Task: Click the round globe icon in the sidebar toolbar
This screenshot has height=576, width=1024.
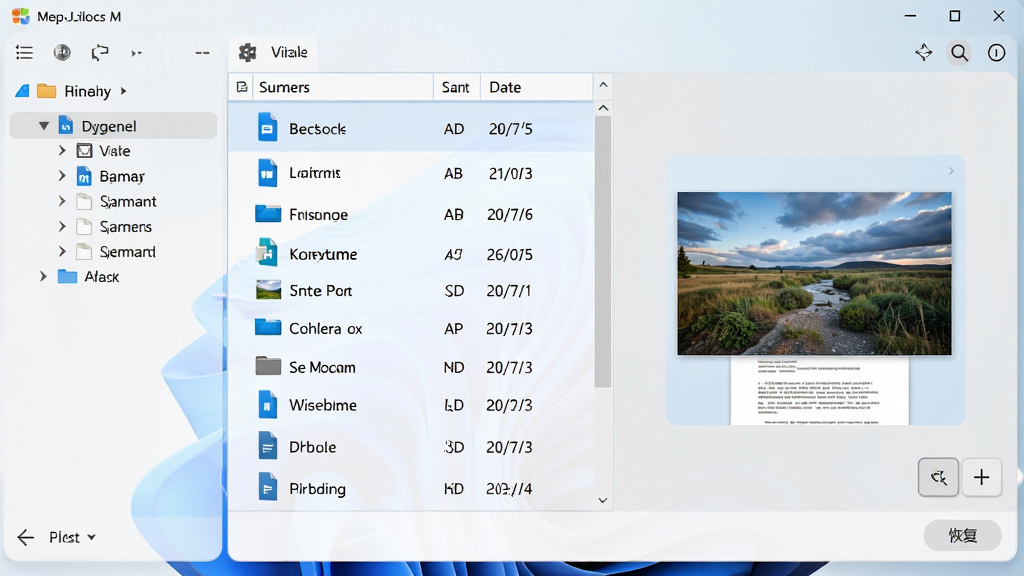Action: point(62,52)
